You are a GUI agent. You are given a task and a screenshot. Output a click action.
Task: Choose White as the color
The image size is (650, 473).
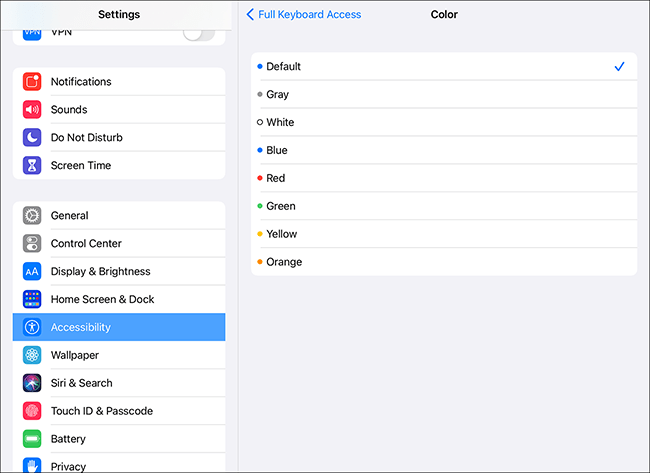coord(443,123)
